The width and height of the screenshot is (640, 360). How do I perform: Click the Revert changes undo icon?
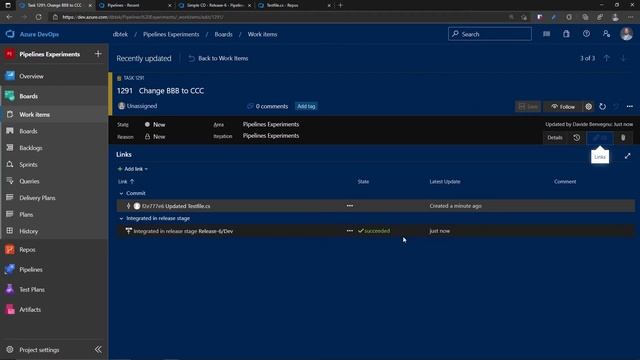click(616, 107)
